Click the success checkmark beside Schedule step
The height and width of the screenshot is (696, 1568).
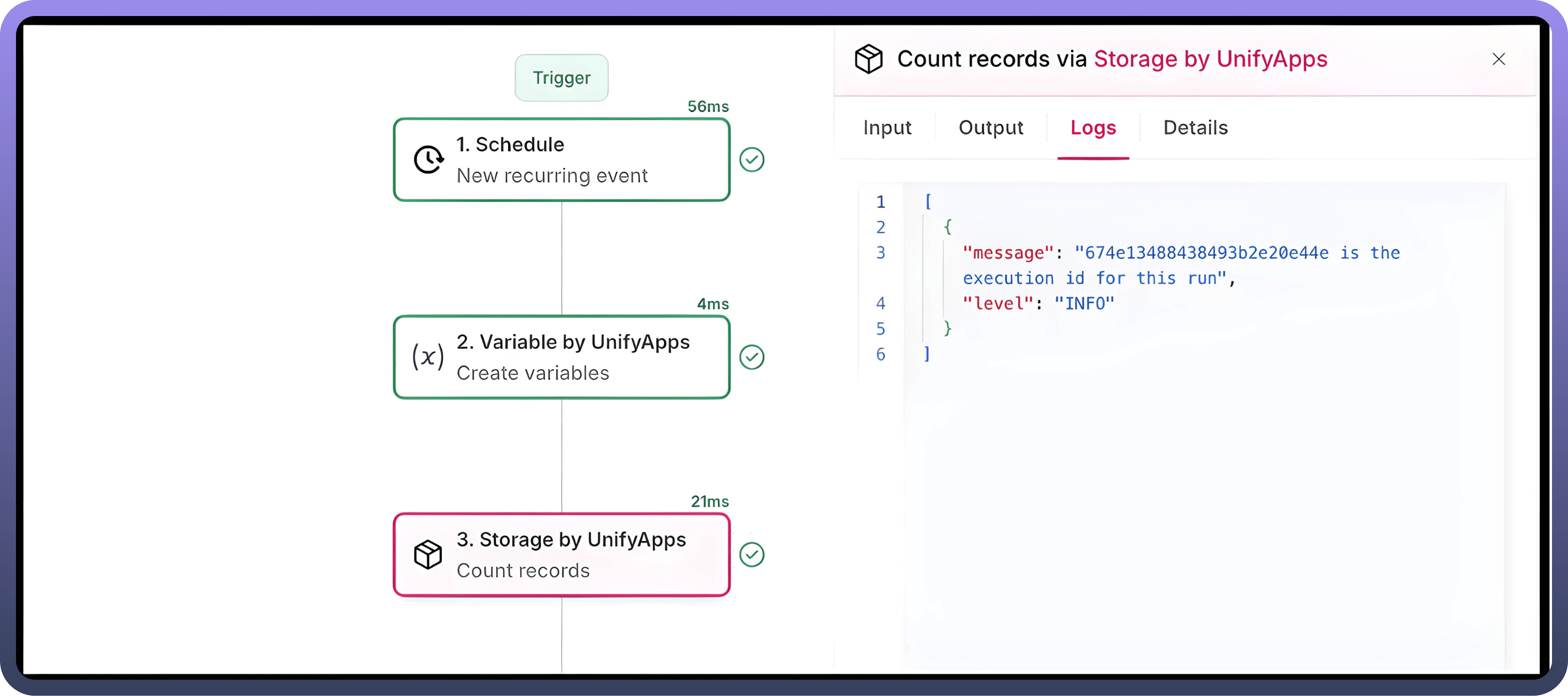[x=752, y=160]
